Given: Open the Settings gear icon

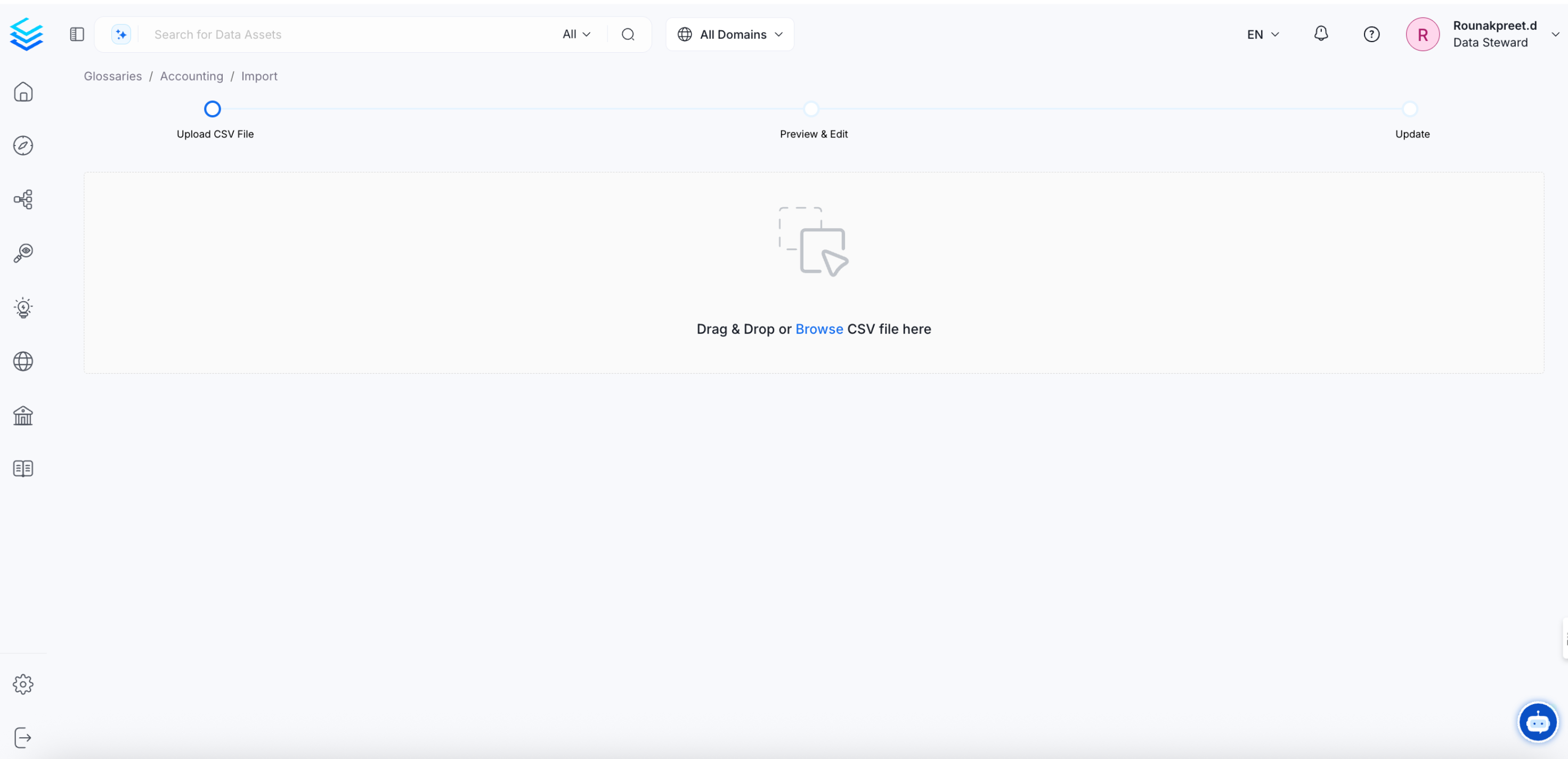Looking at the screenshot, I should pyautogui.click(x=23, y=684).
